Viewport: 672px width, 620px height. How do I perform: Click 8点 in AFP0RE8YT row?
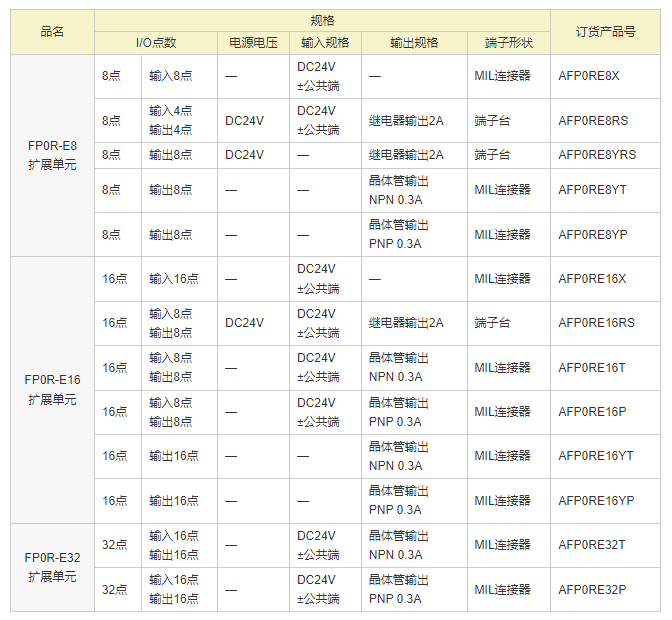pyautogui.click(x=111, y=190)
